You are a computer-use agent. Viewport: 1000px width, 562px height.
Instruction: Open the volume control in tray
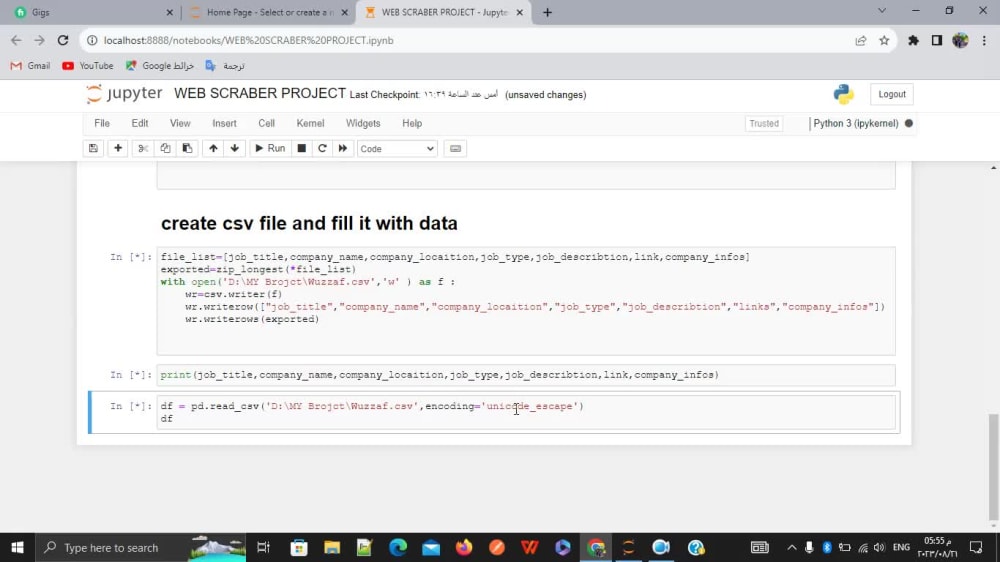(x=879, y=547)
